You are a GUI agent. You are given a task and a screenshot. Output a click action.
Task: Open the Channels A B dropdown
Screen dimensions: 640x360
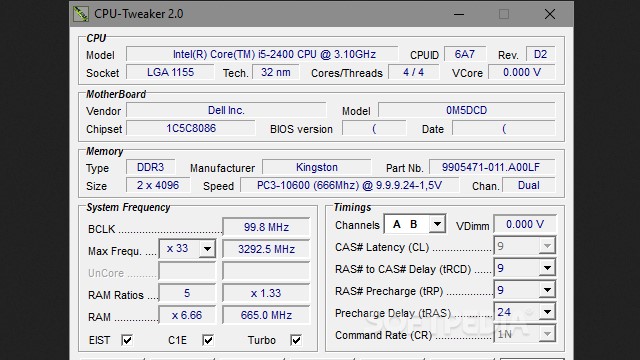437,224
